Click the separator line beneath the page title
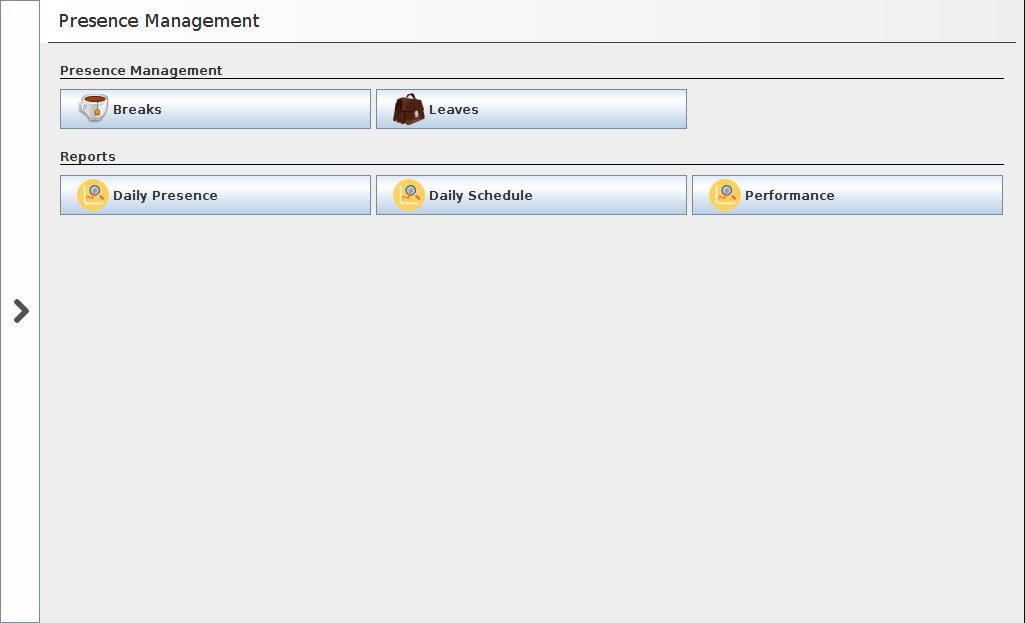This screenshot has height=623, width=1025. 531,42
